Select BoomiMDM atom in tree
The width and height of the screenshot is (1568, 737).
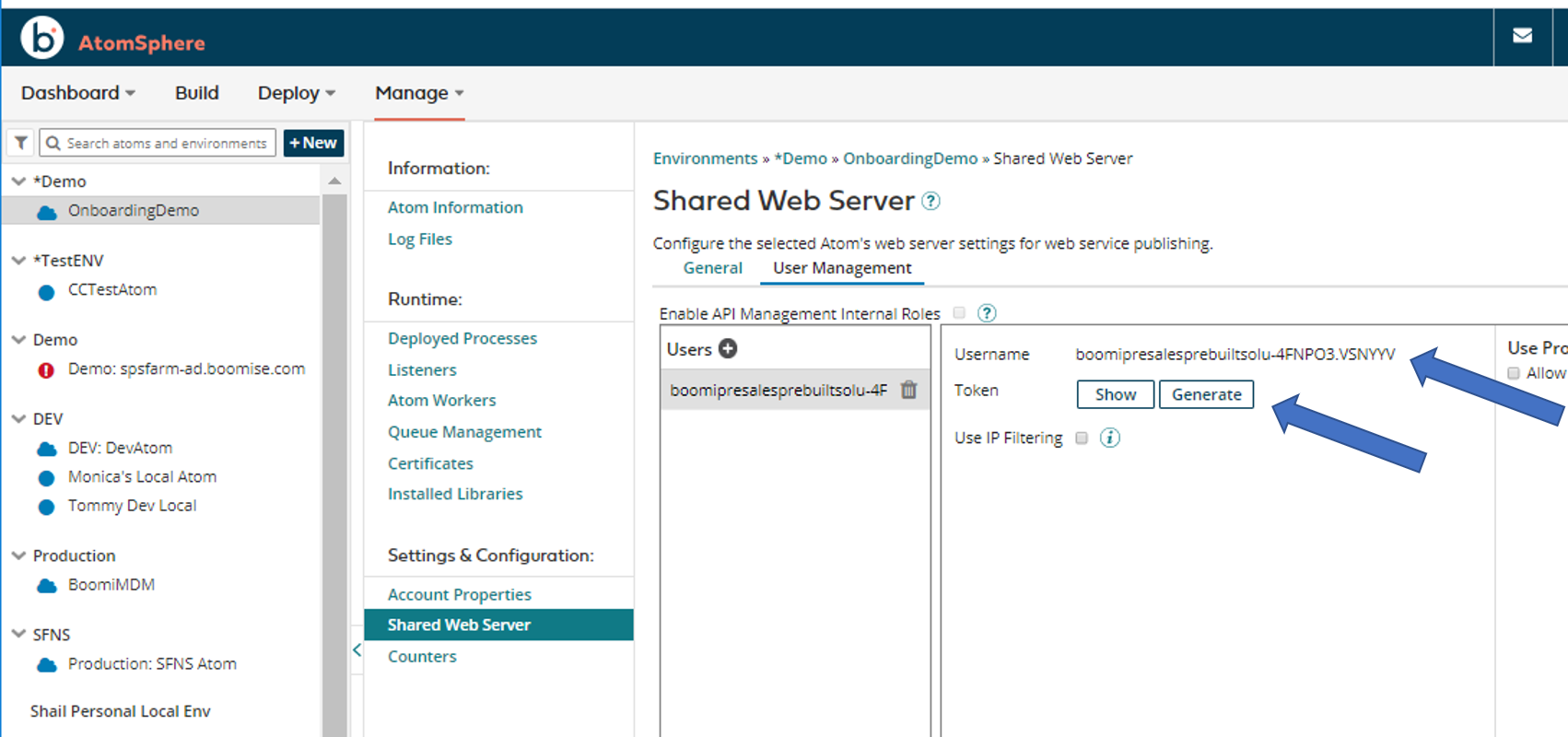coord(111,585)
